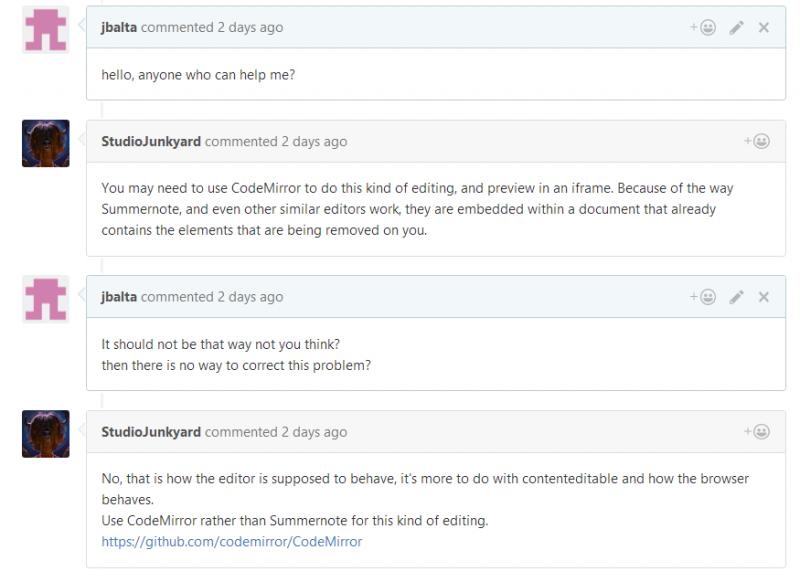Open jbalta profile from first comment header
The width and height of the screenshot is (800, 571).
[119, 28]
